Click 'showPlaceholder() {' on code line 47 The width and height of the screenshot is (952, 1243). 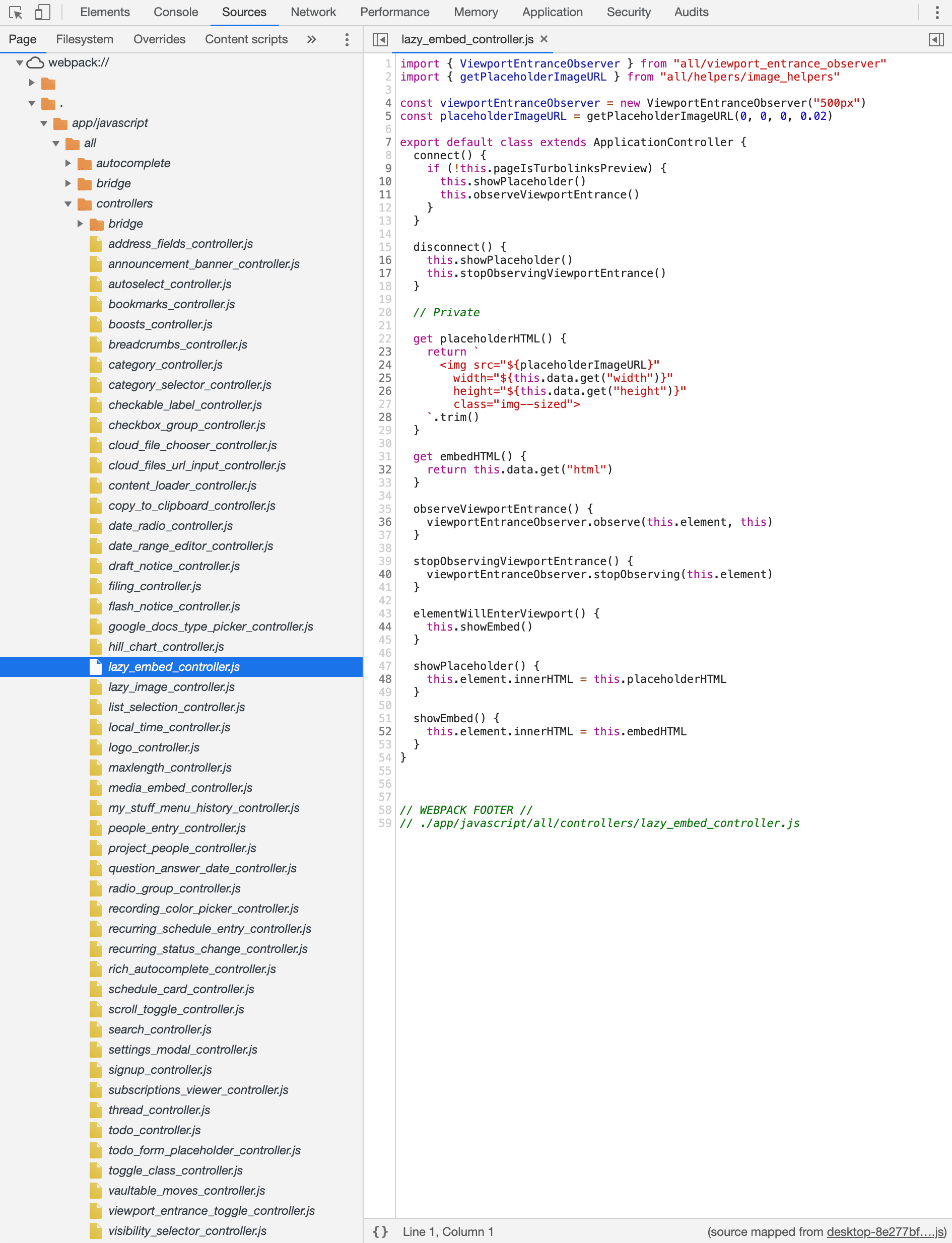point(476,666)
